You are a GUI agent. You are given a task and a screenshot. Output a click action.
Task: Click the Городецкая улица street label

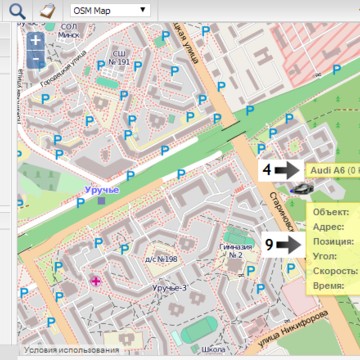click(63, 69)
